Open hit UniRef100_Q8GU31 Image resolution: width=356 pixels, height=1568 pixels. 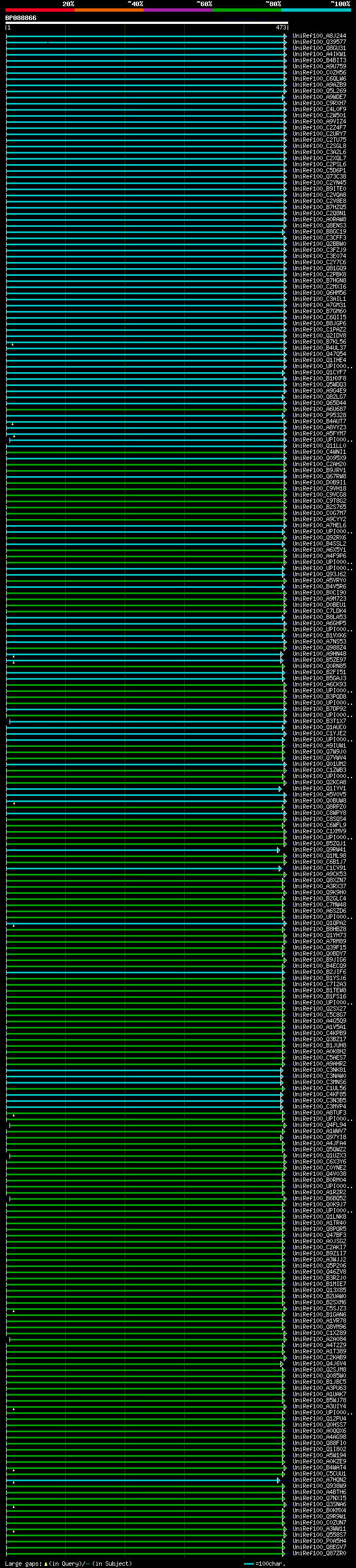319,48
